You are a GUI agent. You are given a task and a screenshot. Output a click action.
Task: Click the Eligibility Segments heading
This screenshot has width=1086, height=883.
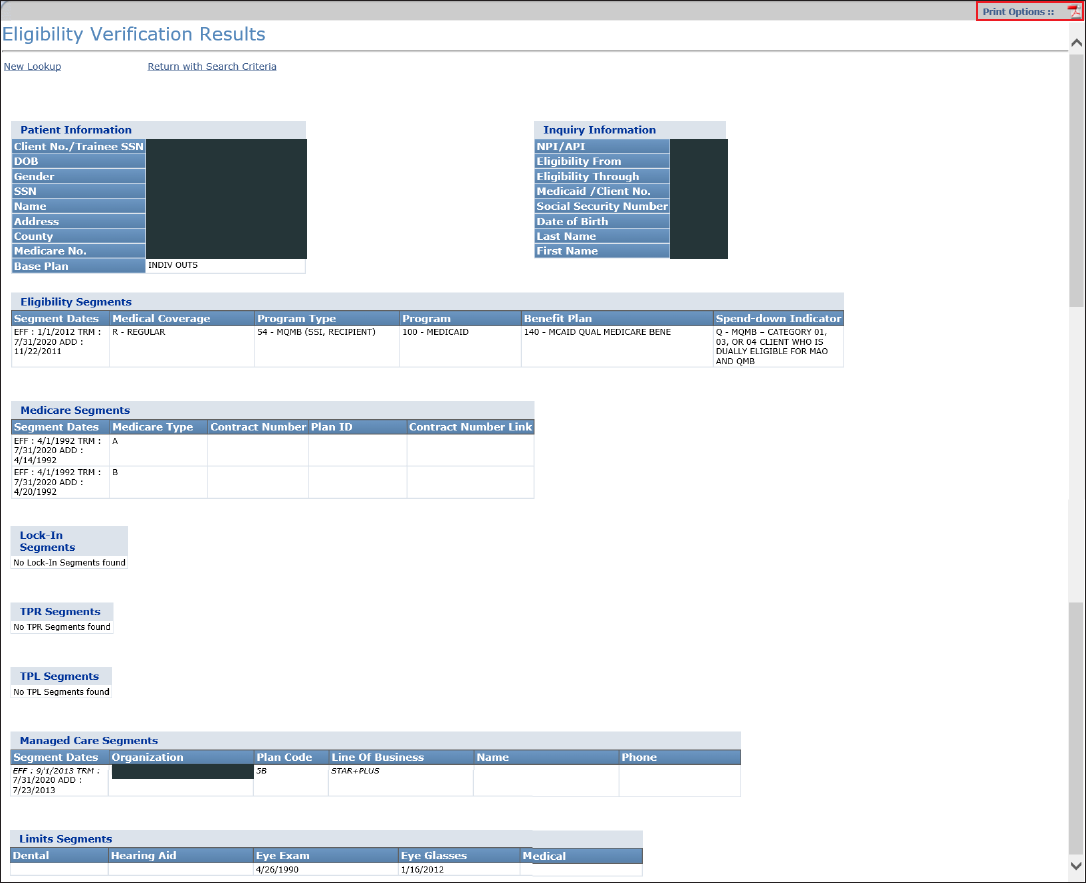[76, 302]
